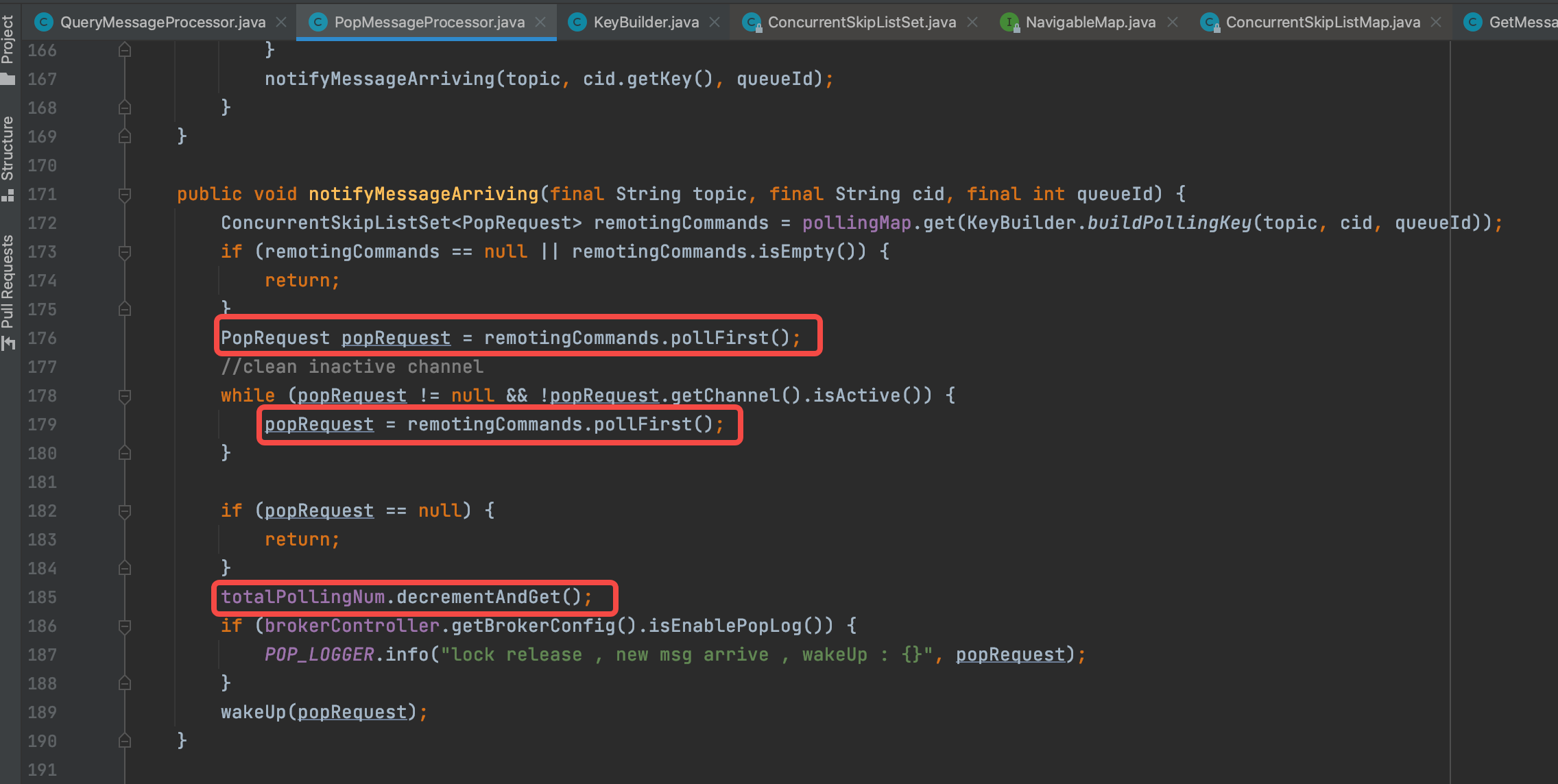Image resolution: width=1558 pixels, height=784 pixels.
Task: Open the KeyBuilder.java tab
Action: point(646,22)
